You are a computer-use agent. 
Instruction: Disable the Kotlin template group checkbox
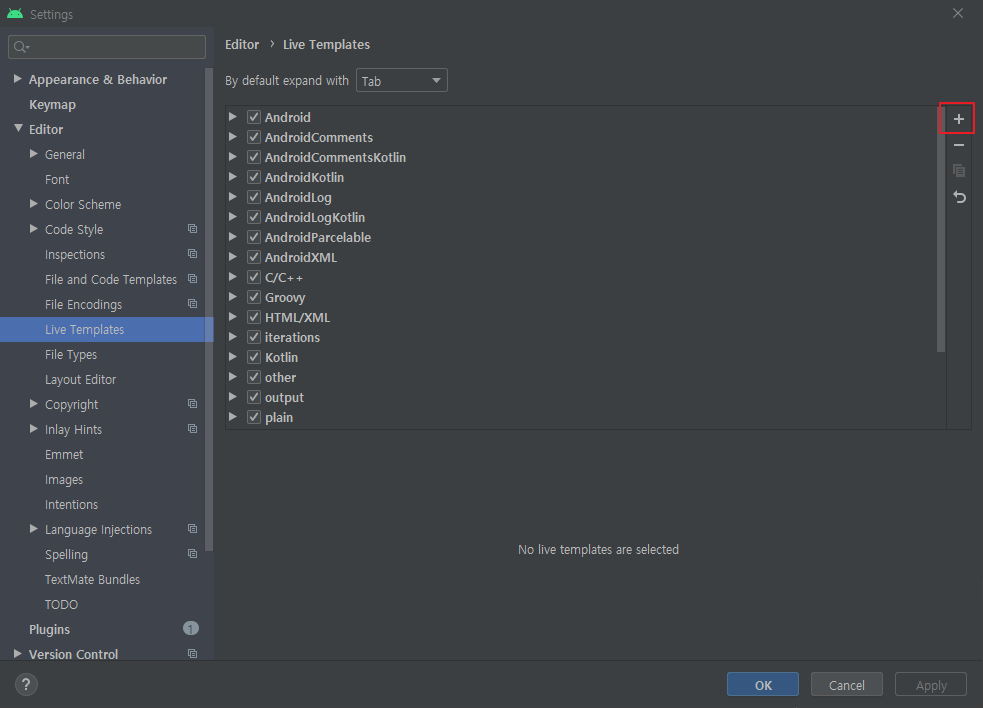pos(254,357)
